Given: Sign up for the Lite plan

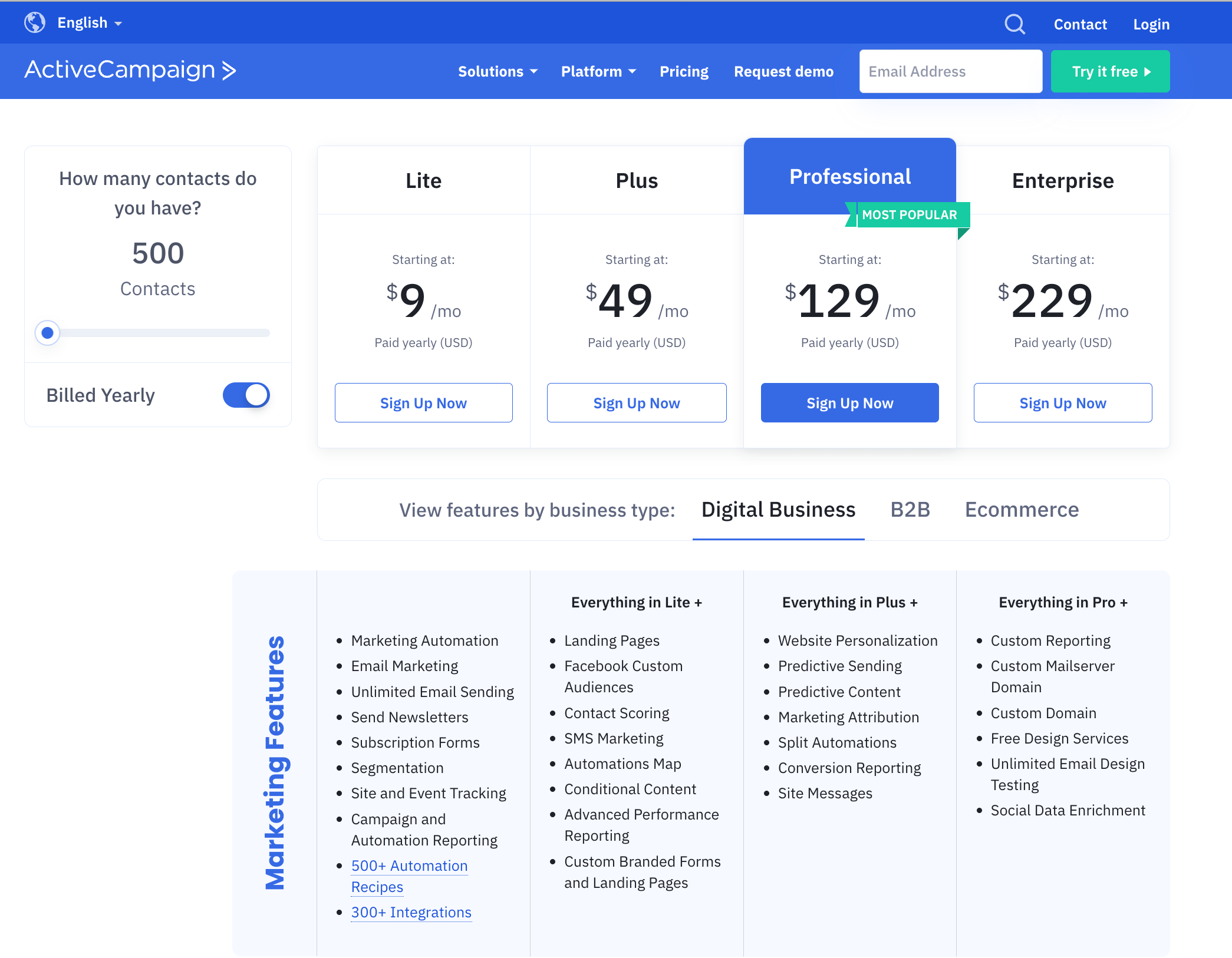Looking at the screenshot, I should pos(423,403).
